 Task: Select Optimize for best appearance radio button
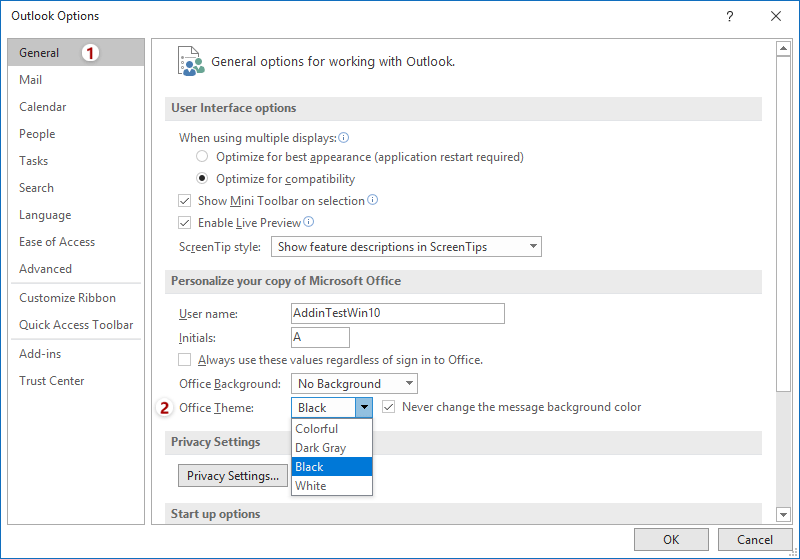[x=202, y=156]
